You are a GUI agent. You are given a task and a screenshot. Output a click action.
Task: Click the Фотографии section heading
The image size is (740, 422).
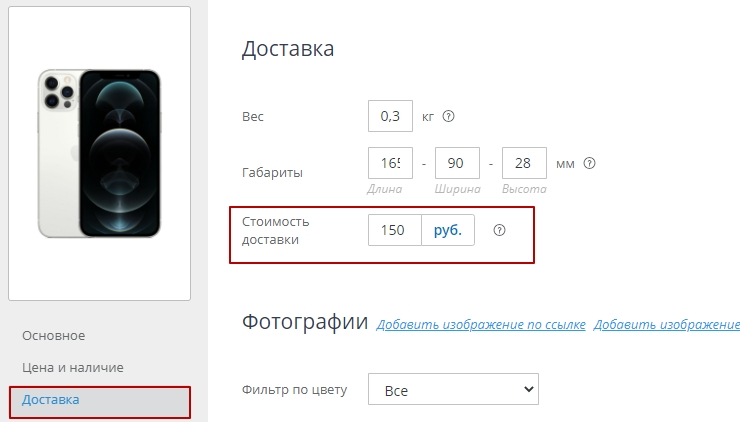pos(305,322)
